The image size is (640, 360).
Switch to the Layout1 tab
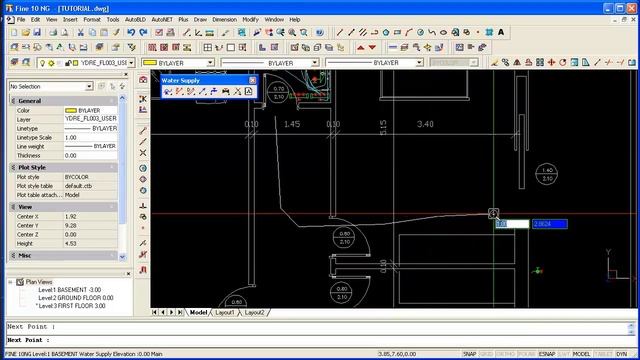(x=224, y=313)
